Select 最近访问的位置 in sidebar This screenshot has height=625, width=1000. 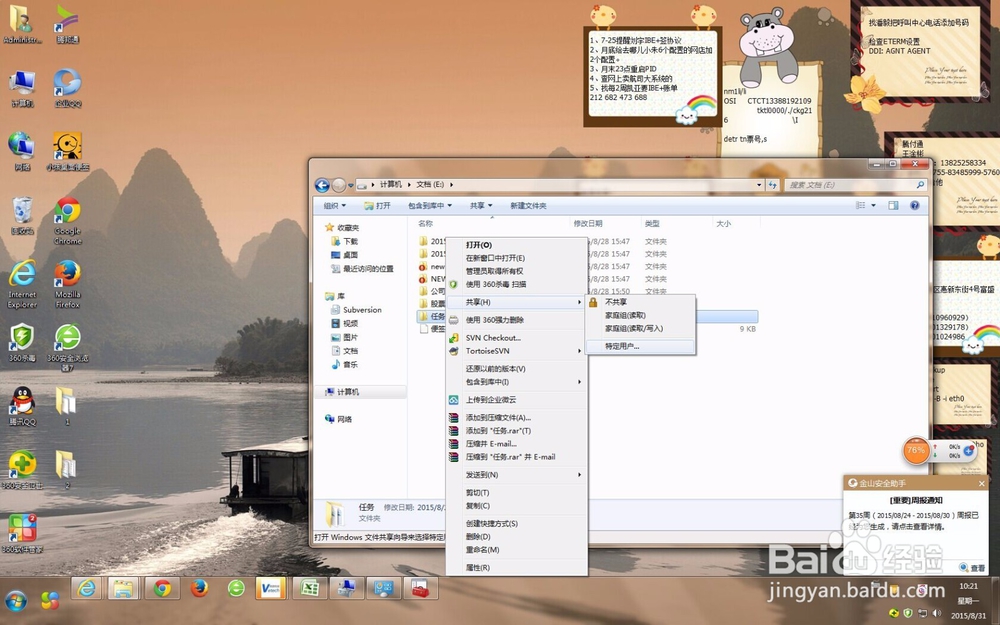pyautogui.click(x=368, y=268)
